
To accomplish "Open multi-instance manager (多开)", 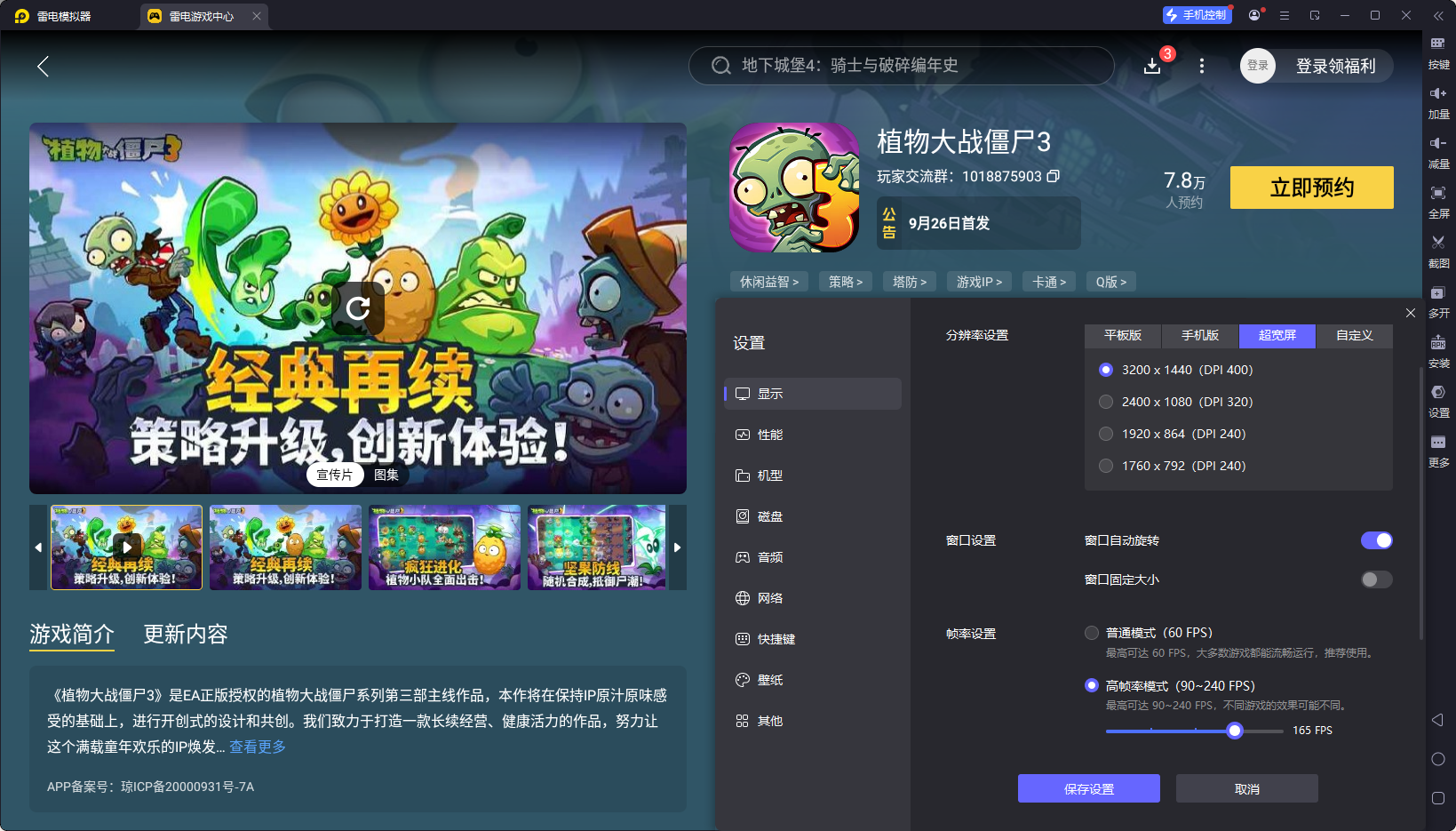I will 1439,302.
